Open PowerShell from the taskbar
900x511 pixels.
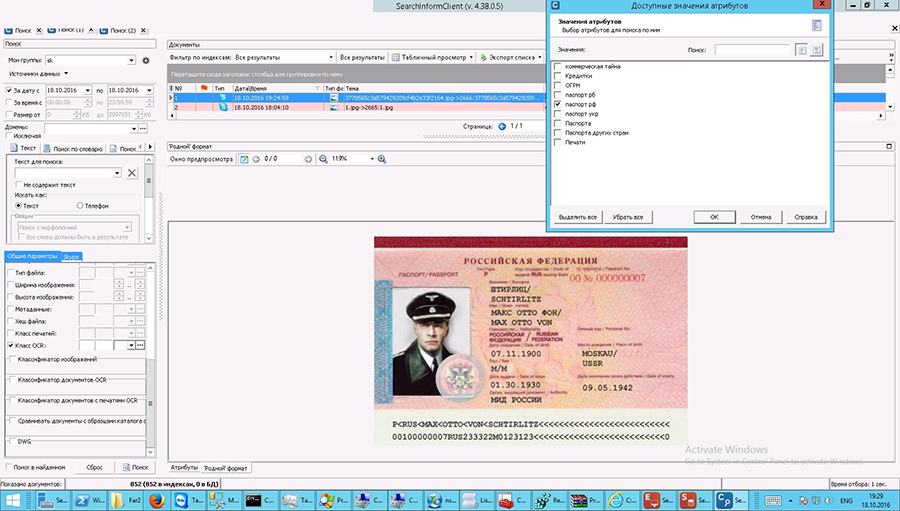[x=90, y=500]
